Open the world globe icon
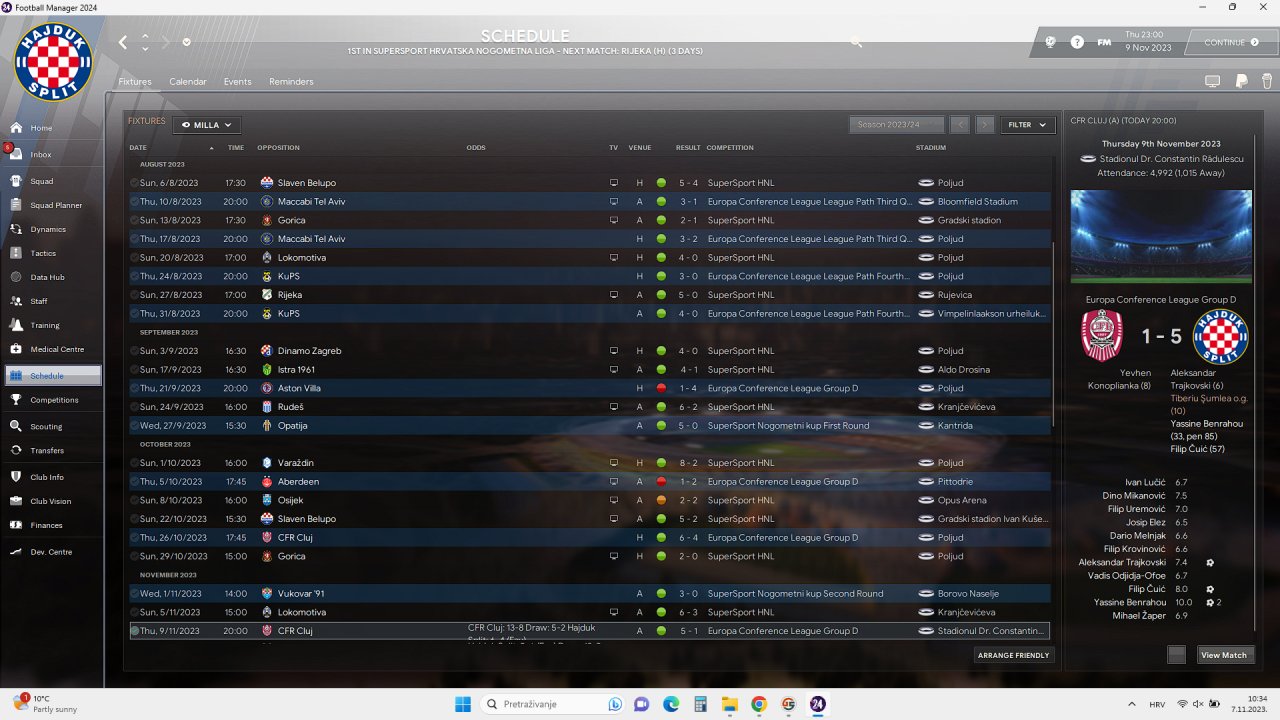Screen dimensions: 1280x720 coord(1051,42)
